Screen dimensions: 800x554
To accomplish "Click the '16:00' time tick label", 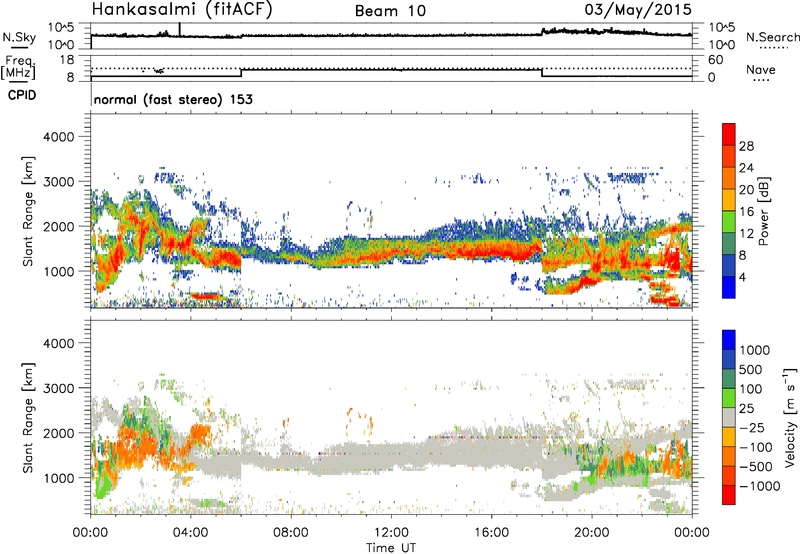I will pyautogui.click(x=491, y=533).
